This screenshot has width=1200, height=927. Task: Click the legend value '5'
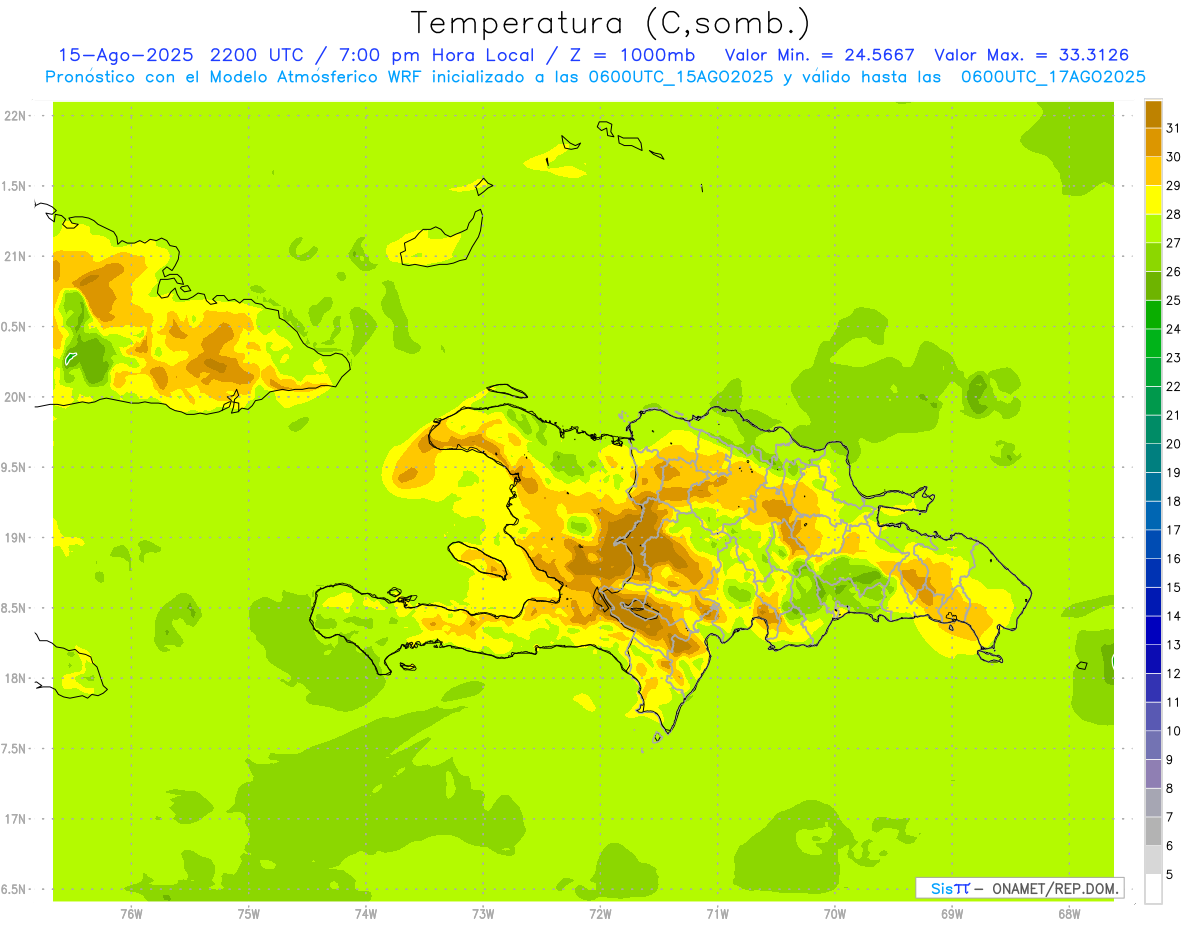1170,874
